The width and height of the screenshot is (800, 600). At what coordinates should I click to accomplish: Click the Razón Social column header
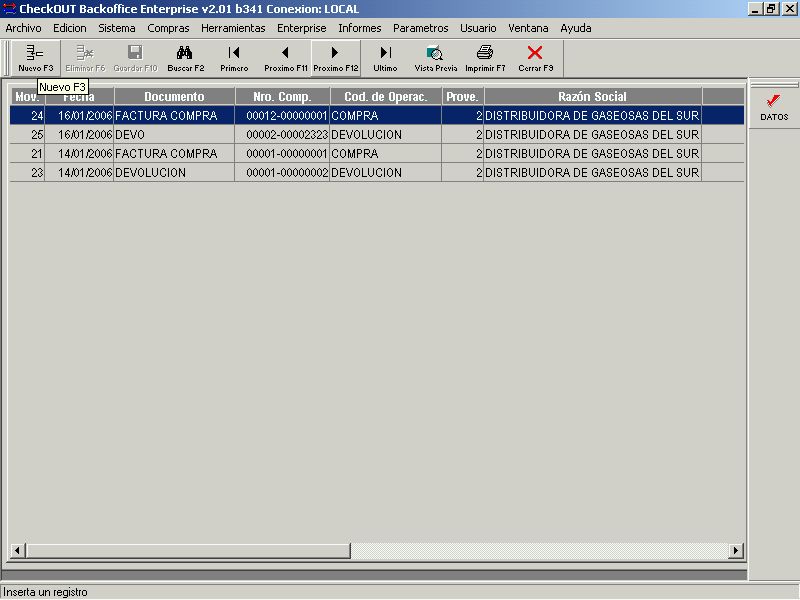coord(593,96)
